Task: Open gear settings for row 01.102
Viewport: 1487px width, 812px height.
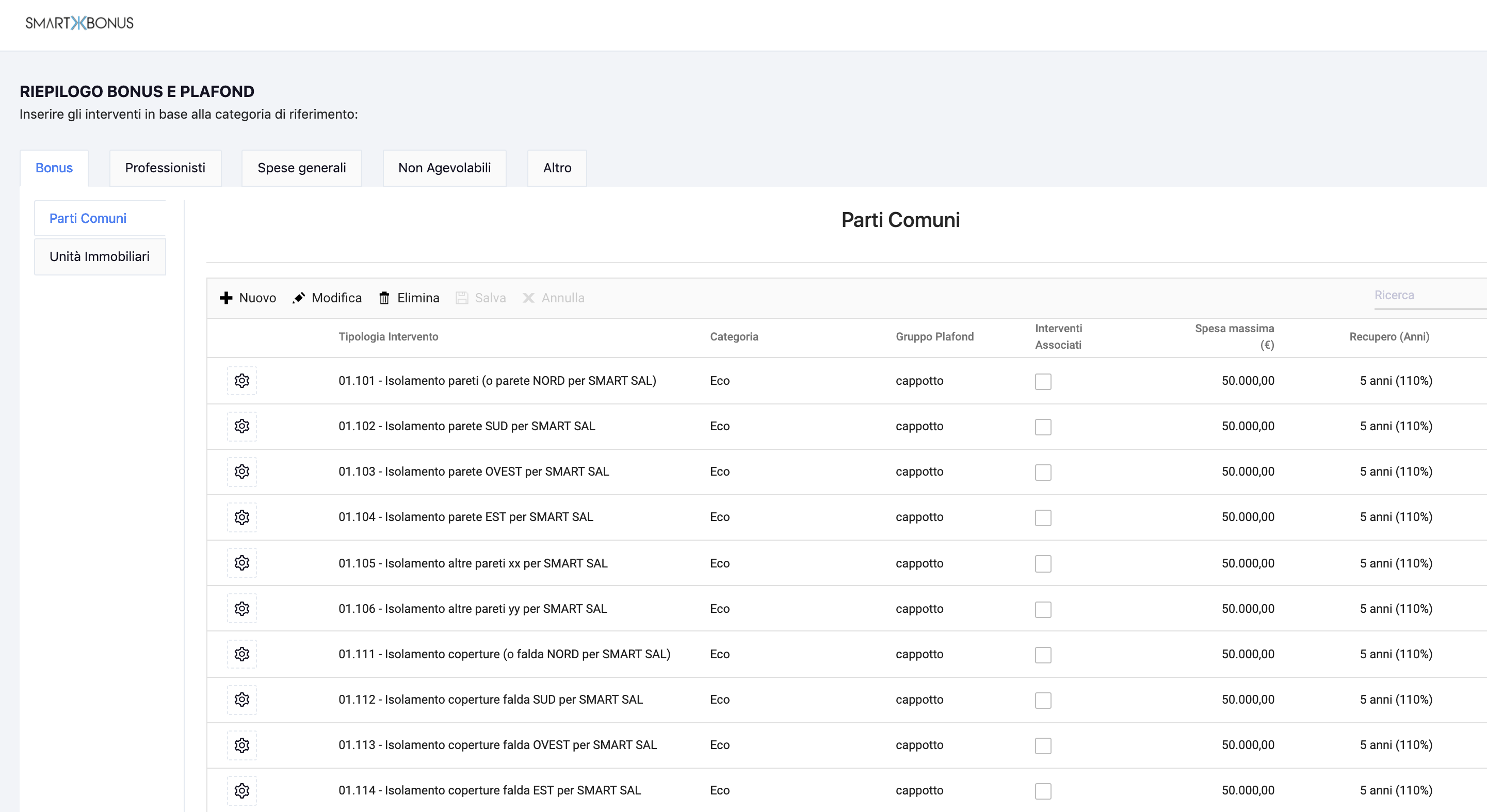Action: (242, 427)
